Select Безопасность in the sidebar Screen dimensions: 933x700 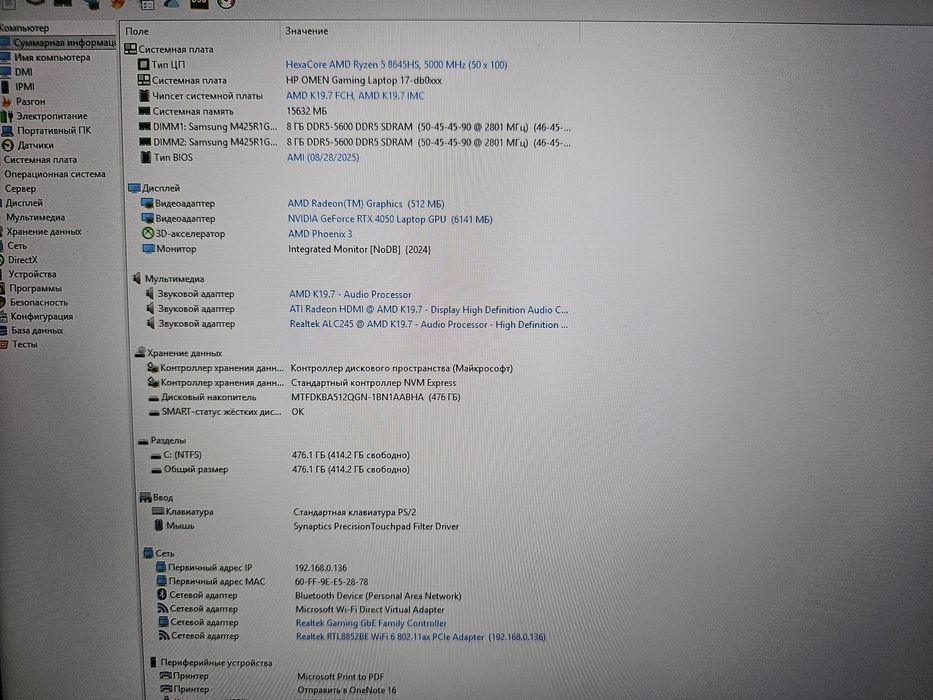click(39, 302)
